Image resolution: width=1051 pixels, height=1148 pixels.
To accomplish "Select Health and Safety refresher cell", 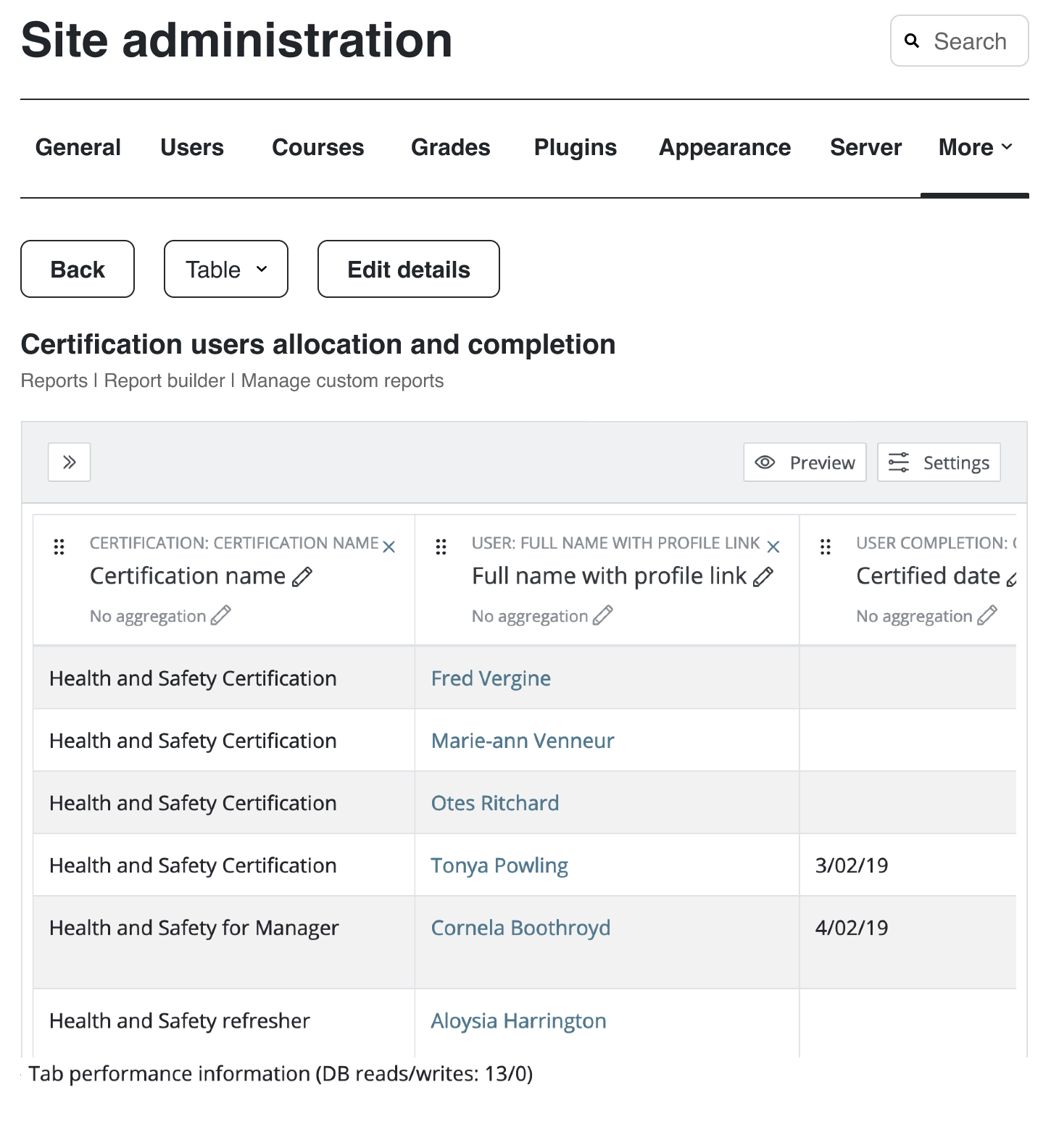I will click(x=224, y=1023).
